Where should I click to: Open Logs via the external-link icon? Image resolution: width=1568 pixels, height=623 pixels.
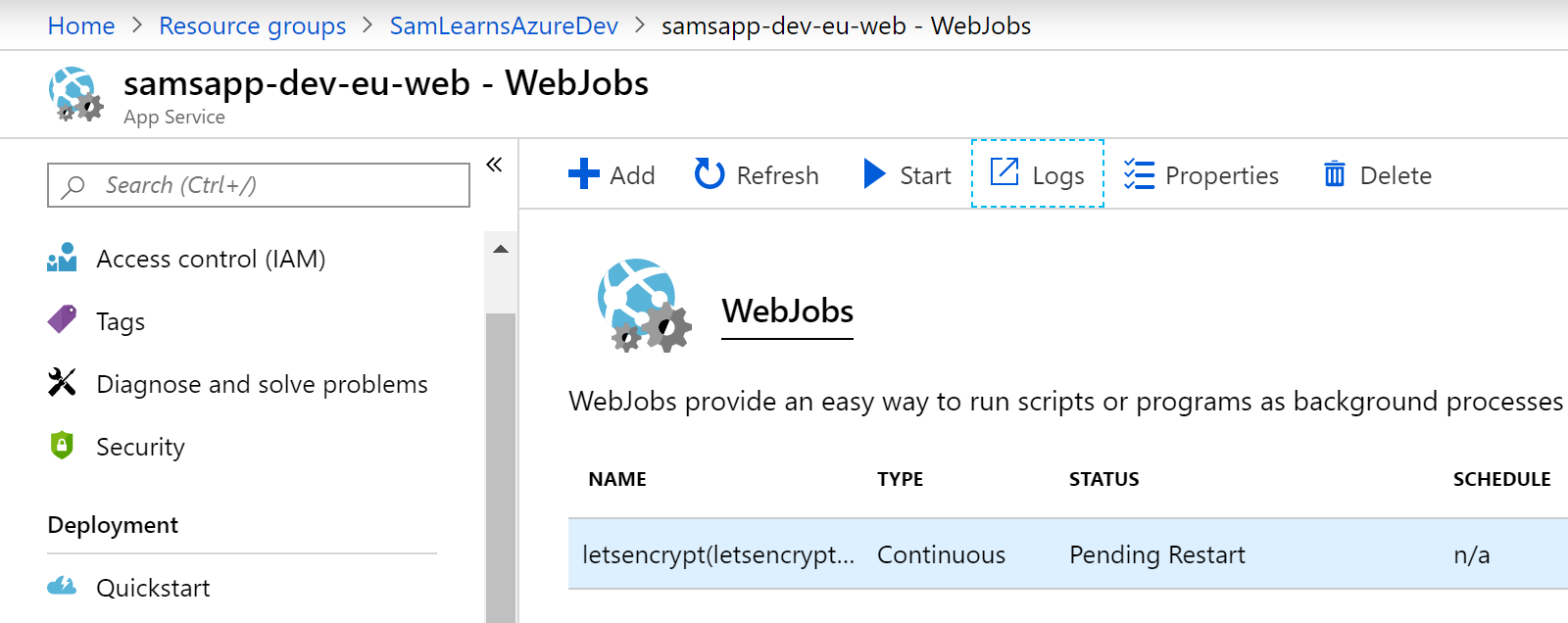tap(1004, 172)
